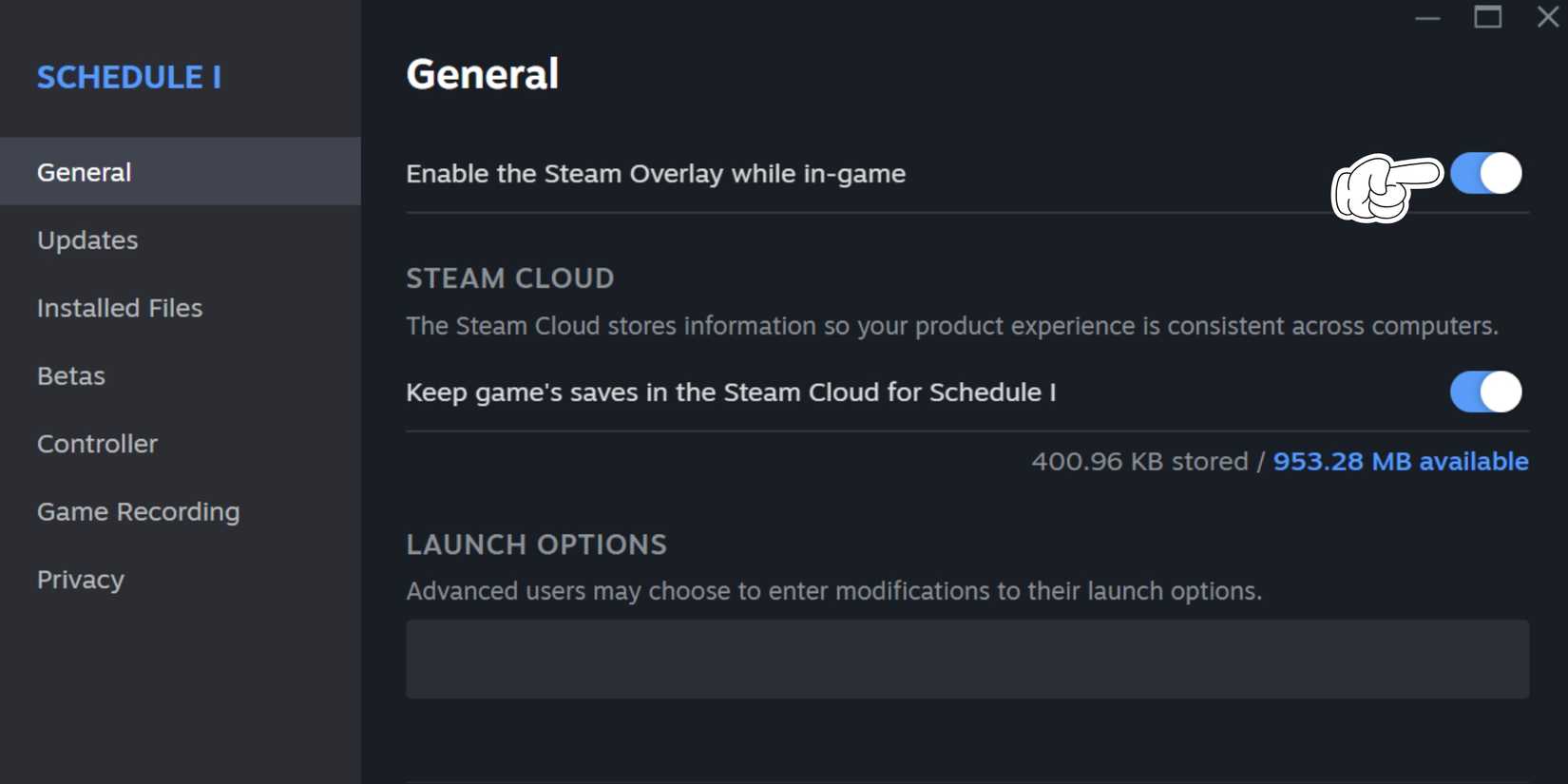
Task: Open the Controller settings
Action: 97,443
